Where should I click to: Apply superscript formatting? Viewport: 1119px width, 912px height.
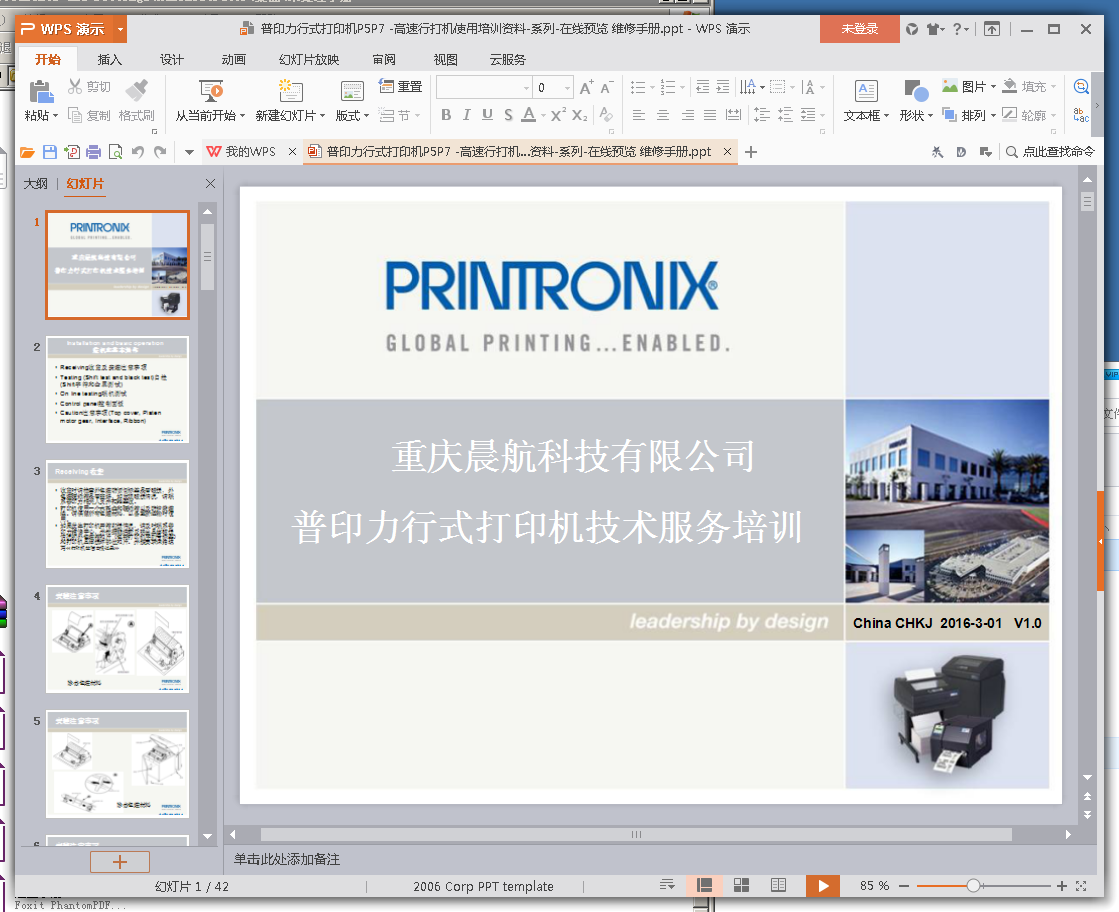[558, 114]
